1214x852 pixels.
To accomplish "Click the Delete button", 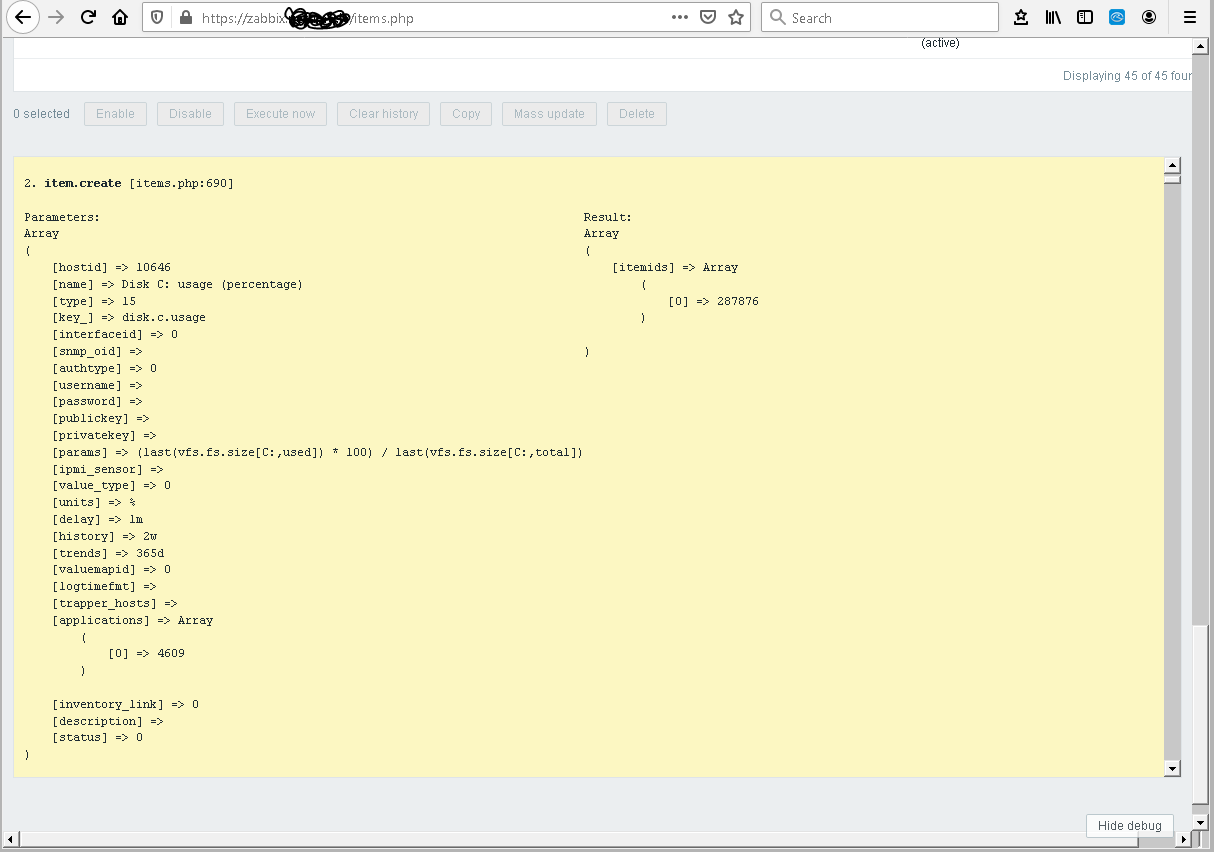I will click(x=637, y=114).
